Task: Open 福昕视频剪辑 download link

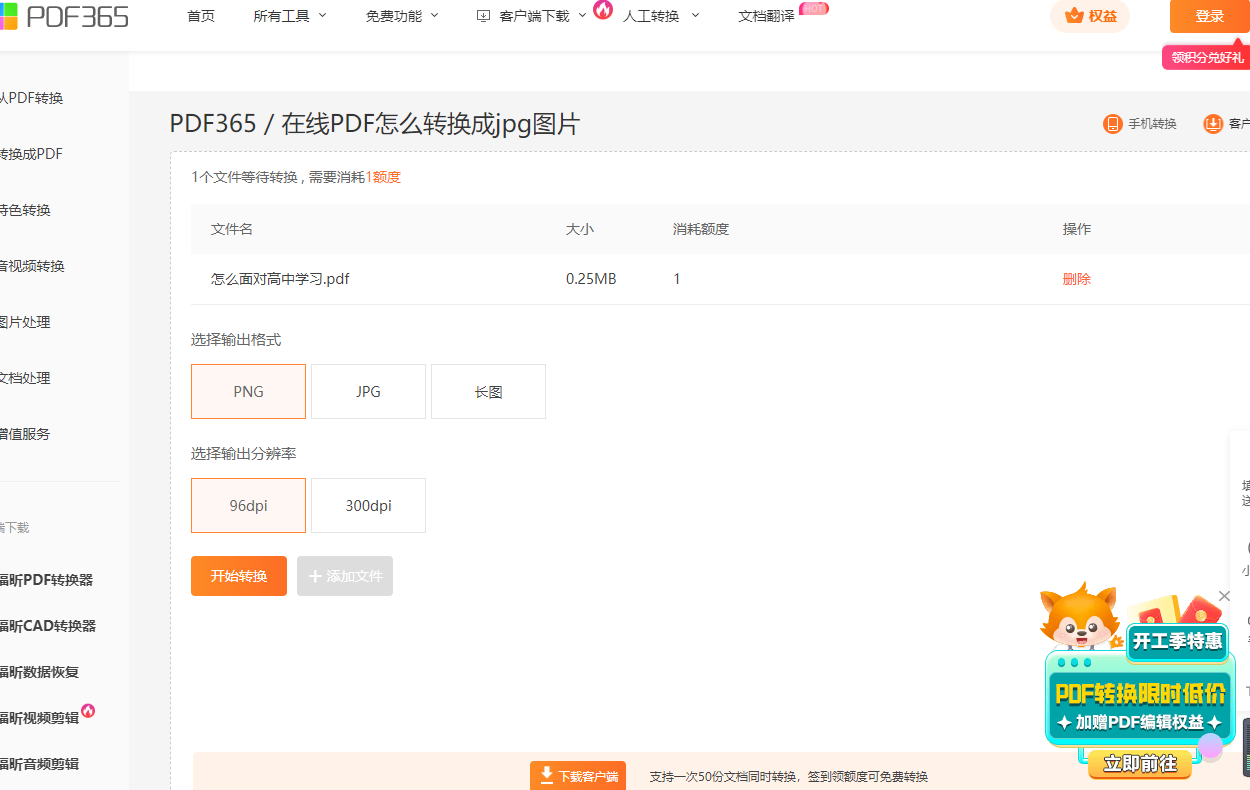Action: [x=40, y=718]
